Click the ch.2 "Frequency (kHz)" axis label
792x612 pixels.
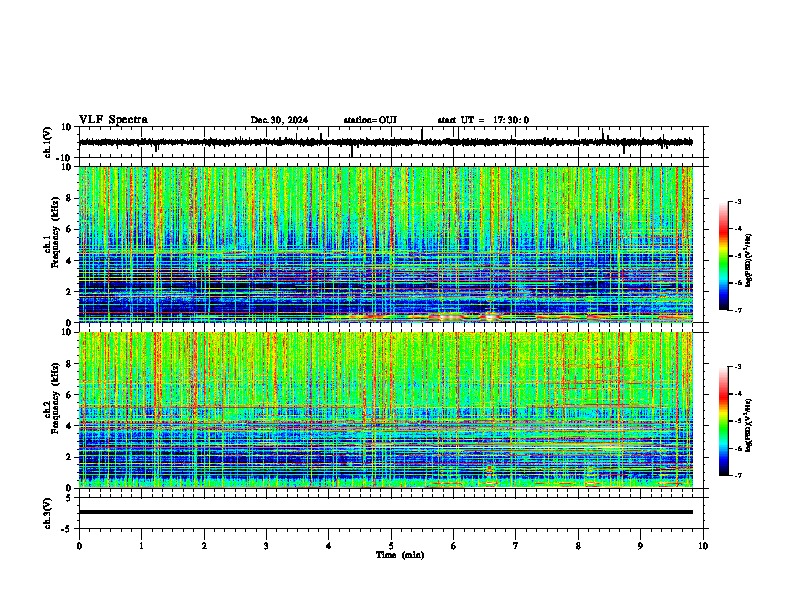[55, 398]
